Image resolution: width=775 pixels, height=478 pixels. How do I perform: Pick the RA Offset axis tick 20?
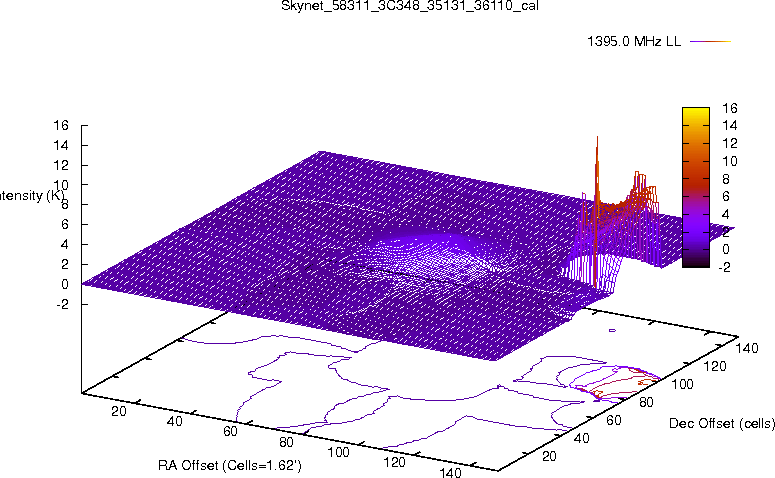point(119,411)
